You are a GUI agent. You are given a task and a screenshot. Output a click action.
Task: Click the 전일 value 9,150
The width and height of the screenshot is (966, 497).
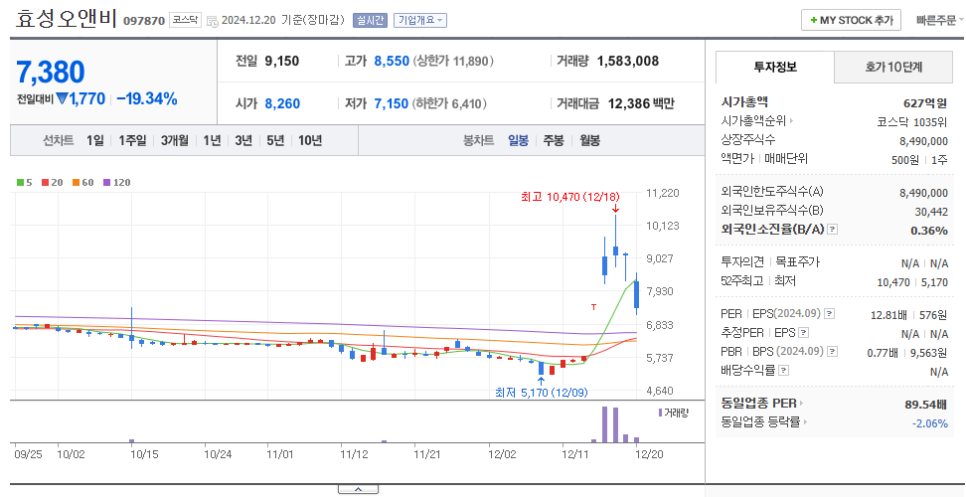coord(282,61)
